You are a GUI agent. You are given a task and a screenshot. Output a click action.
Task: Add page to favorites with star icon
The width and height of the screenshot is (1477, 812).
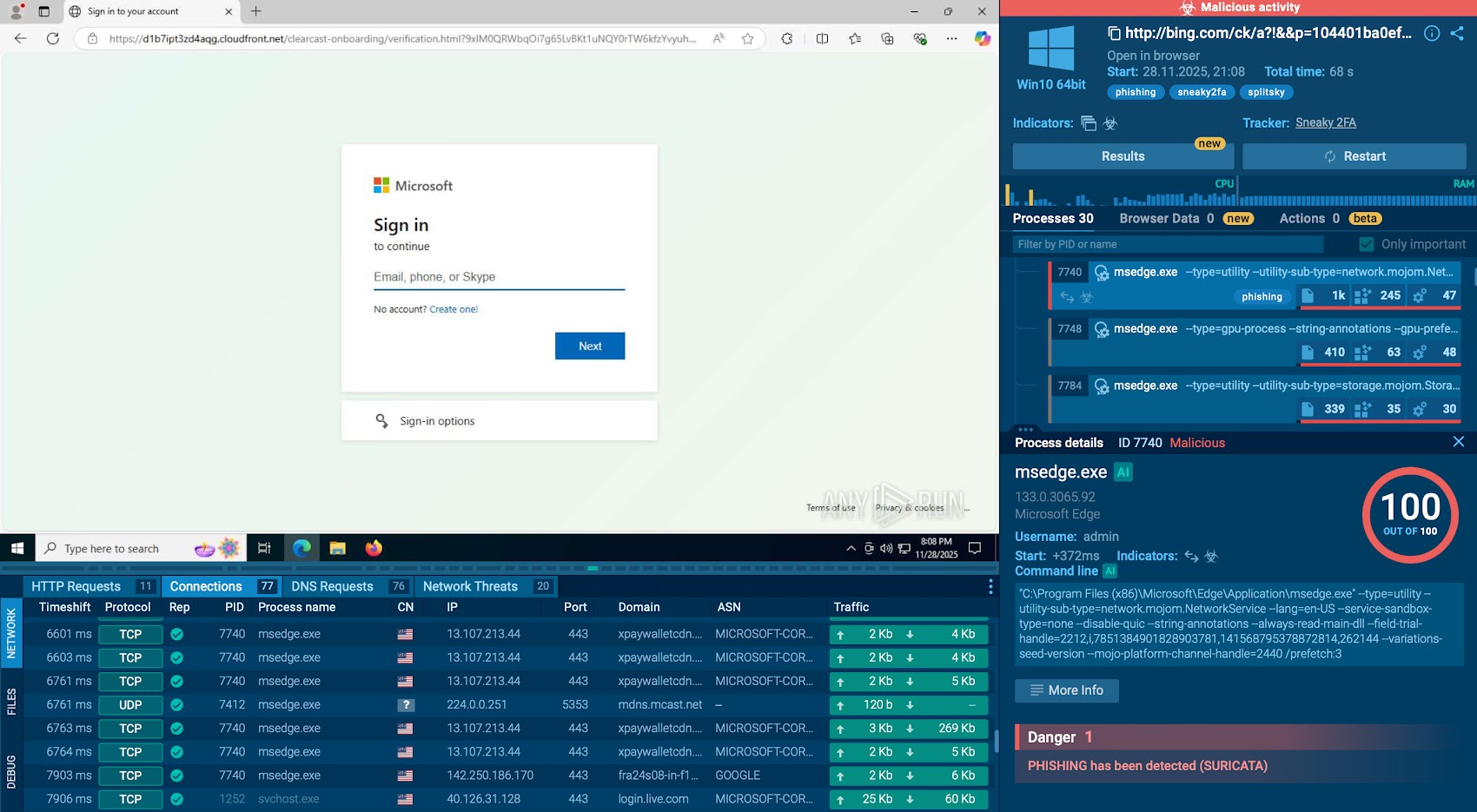pos(747,38)
